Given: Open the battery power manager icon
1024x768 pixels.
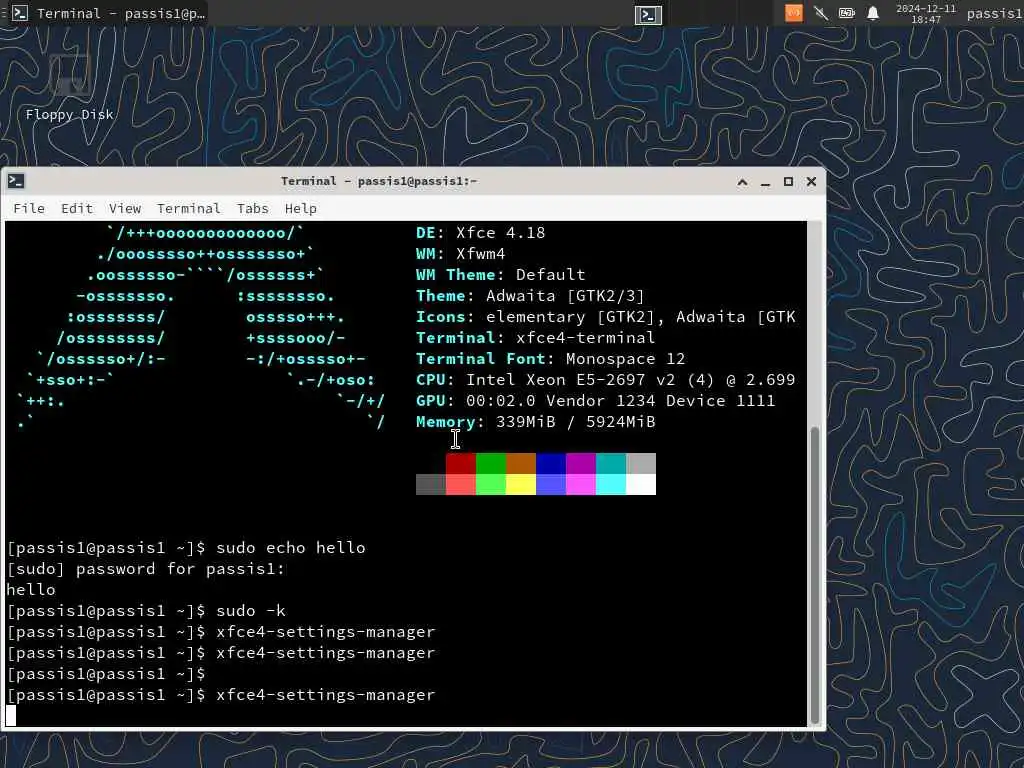Looking at the screenshot, I should (847, 13).
